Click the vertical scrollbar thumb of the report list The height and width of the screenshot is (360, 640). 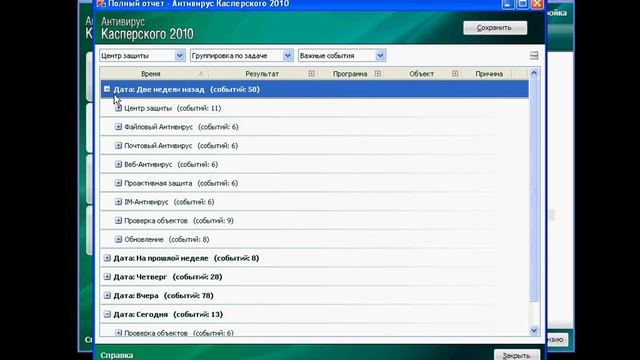[534, 190]
